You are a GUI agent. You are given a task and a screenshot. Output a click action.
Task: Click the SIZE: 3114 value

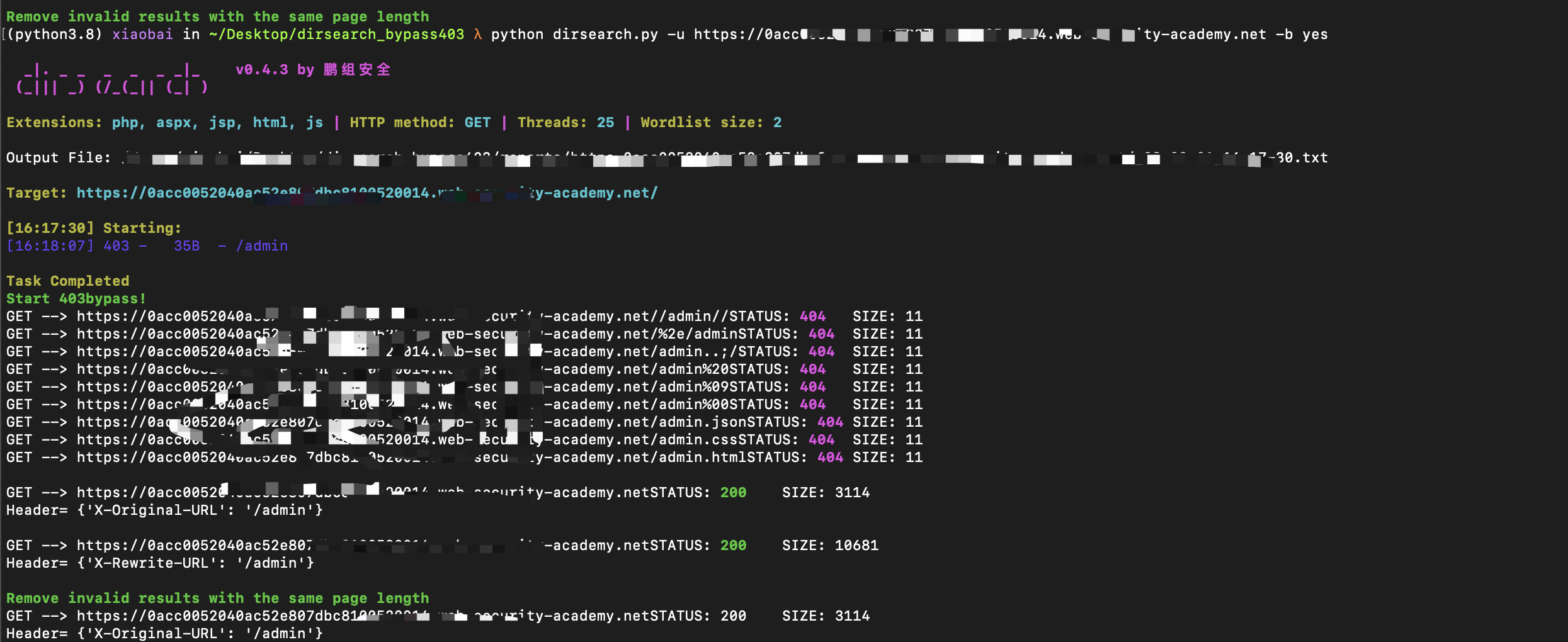827,492
